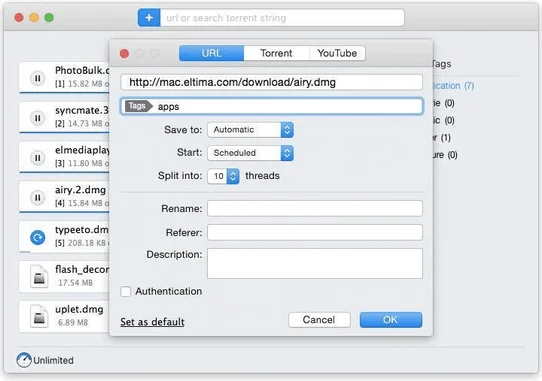This screenshot has height=381, width=542.
Task: Select the airy.2.dmg download row
Action: 64,196
